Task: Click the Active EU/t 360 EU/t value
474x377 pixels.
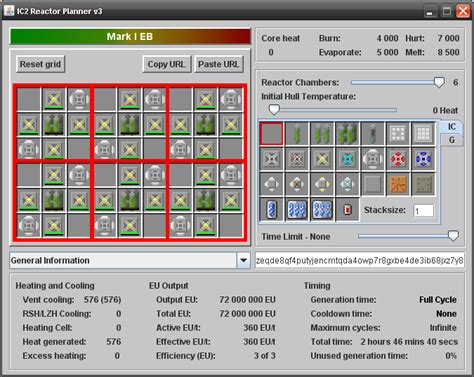Action: point(259,328)
